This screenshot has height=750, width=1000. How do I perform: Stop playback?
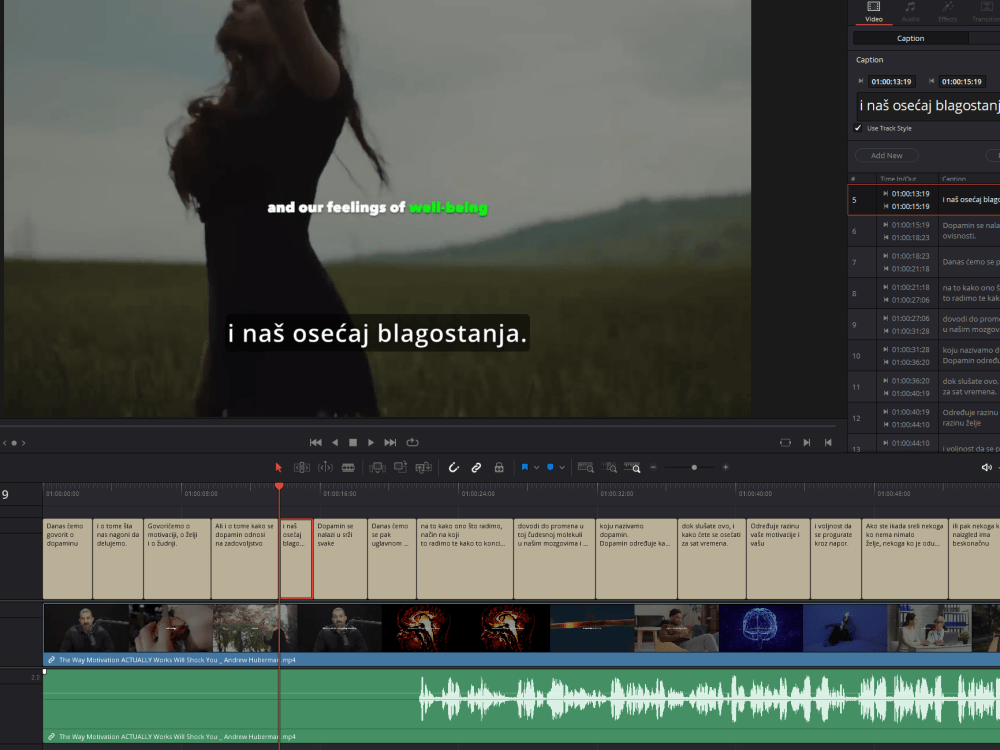point(353,443)
